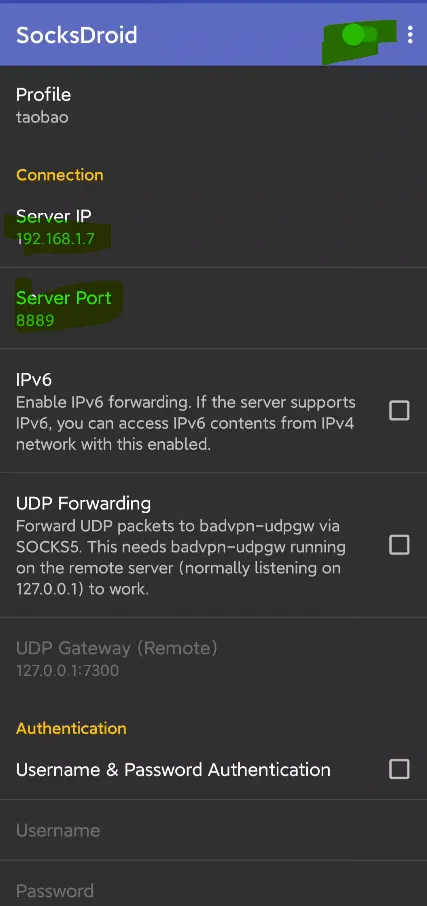Enable the IPv6 forwarding checkbox
The height and width of the screenshot is (906, 427).
coord(399,411)
